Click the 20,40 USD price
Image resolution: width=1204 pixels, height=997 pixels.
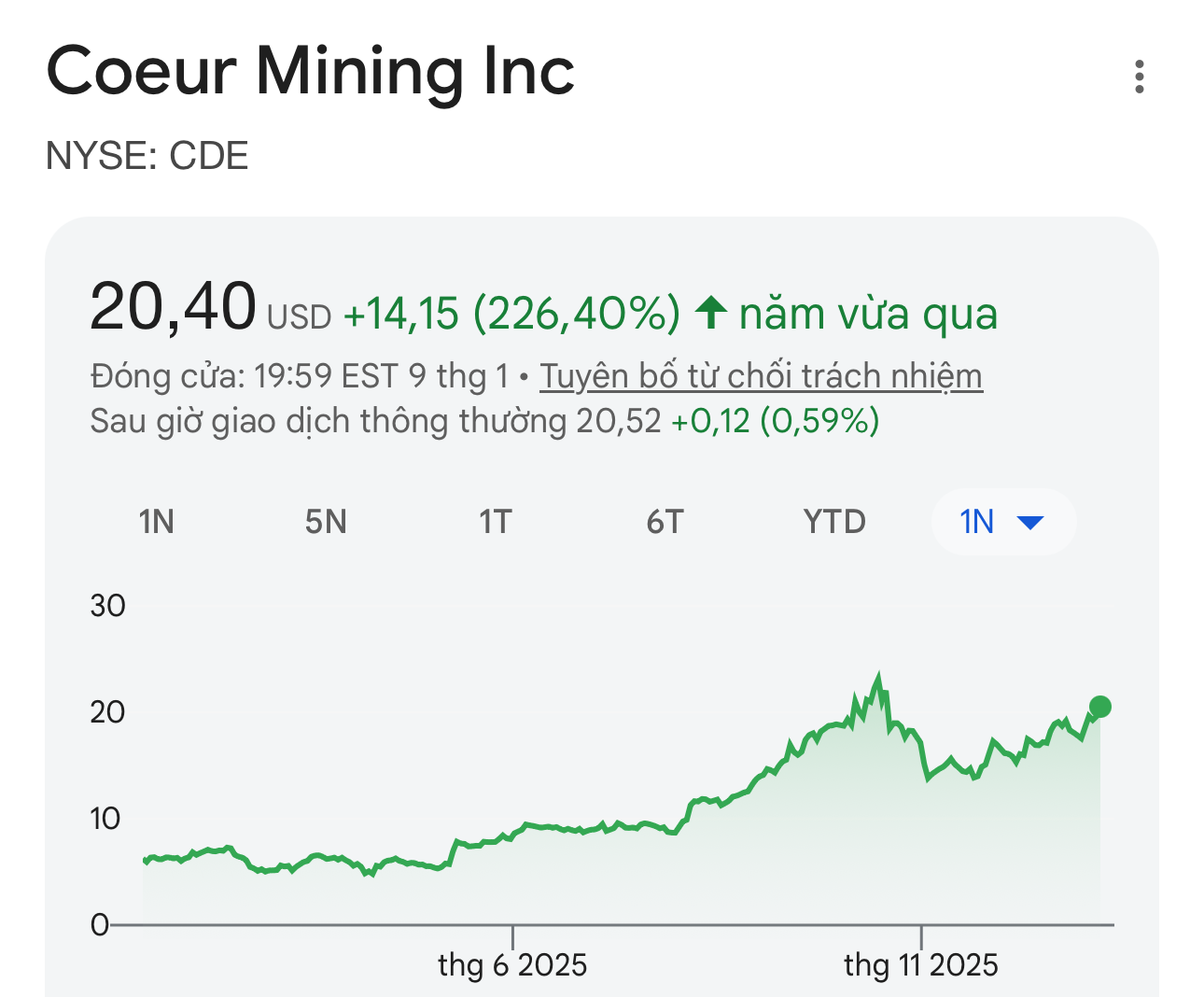(174, 307)
